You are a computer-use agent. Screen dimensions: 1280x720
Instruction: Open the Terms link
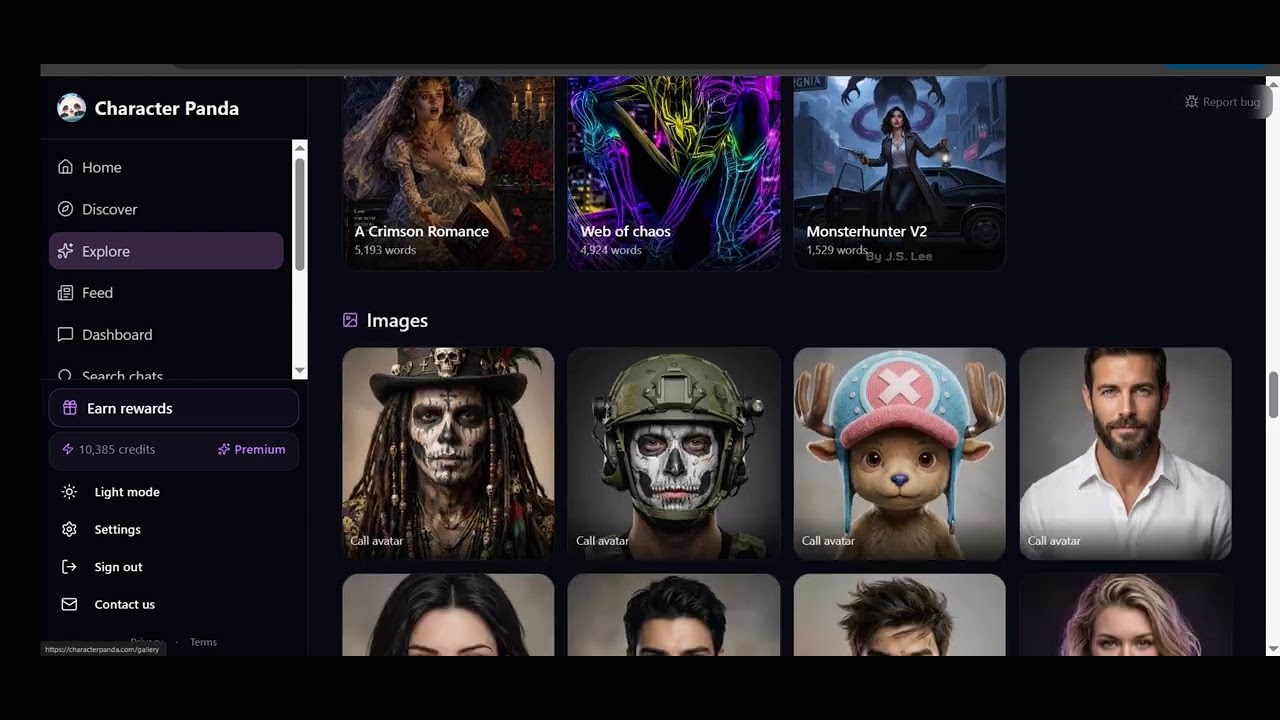203,642
